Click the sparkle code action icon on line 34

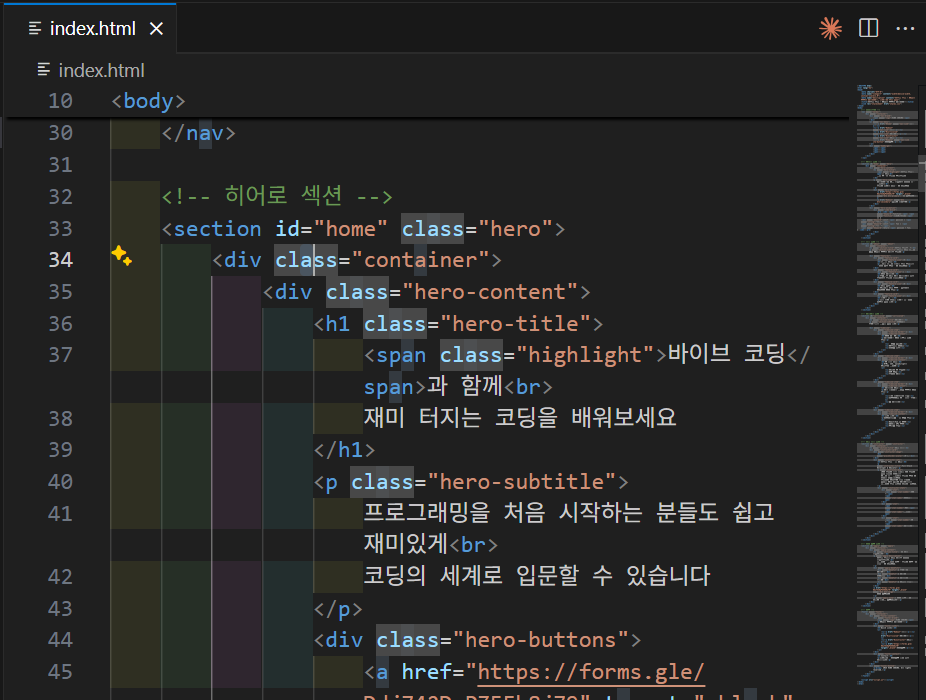pos(122,257)
